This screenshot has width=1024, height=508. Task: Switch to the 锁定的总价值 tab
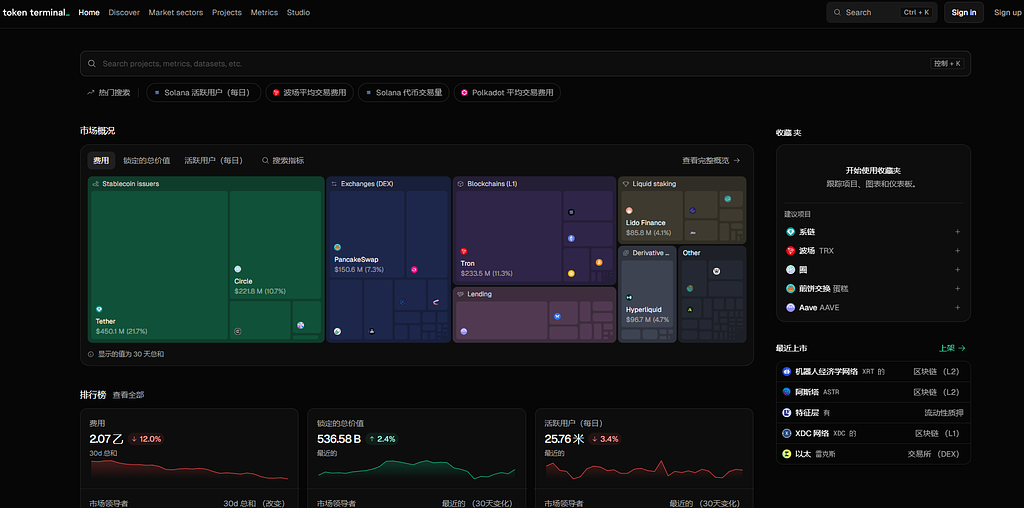click(147, 160)
